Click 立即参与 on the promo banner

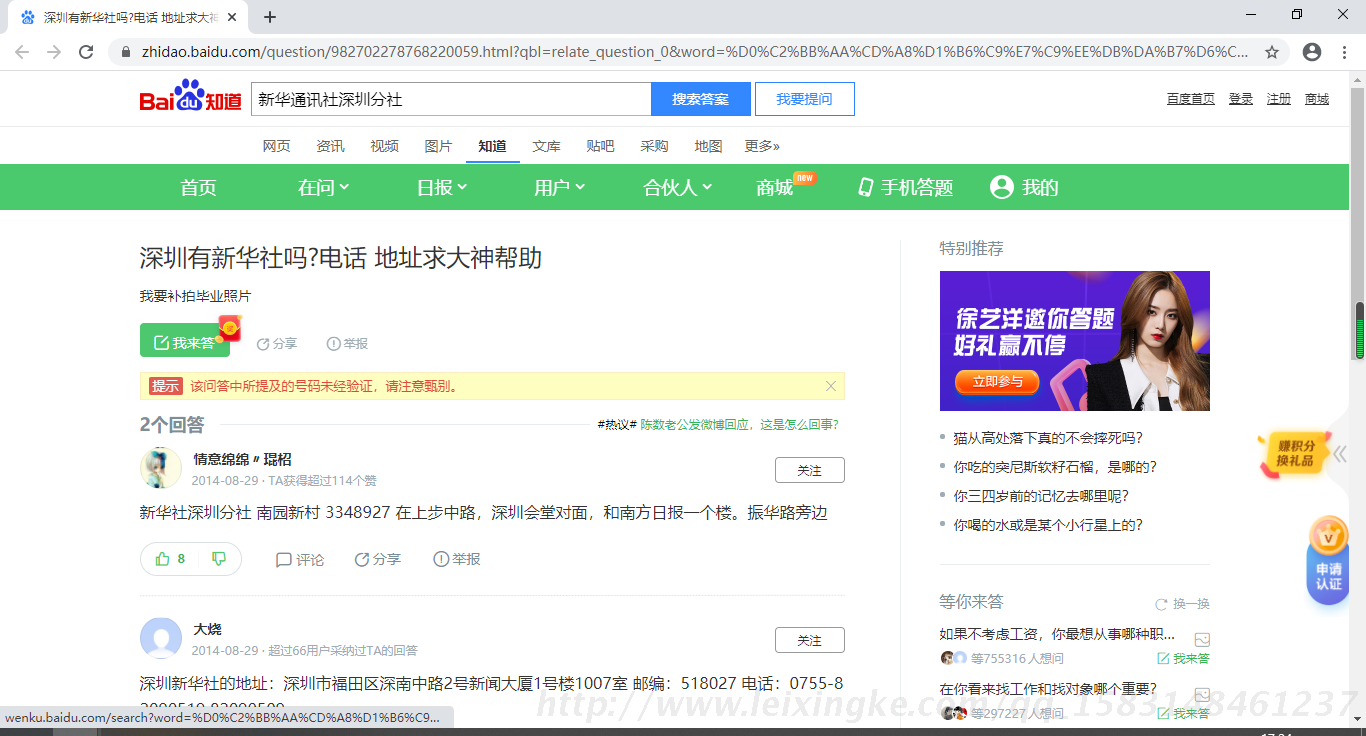(x=997, y=381)
